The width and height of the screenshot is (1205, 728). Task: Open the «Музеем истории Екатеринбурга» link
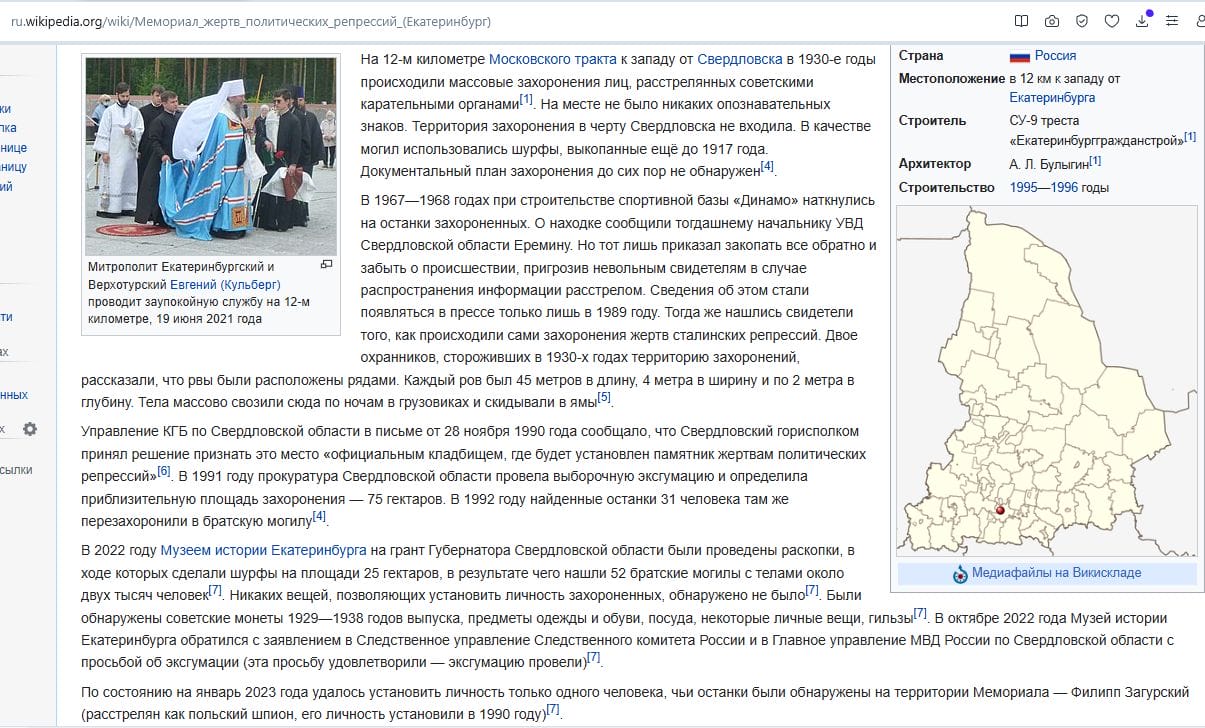coord(263,550)
